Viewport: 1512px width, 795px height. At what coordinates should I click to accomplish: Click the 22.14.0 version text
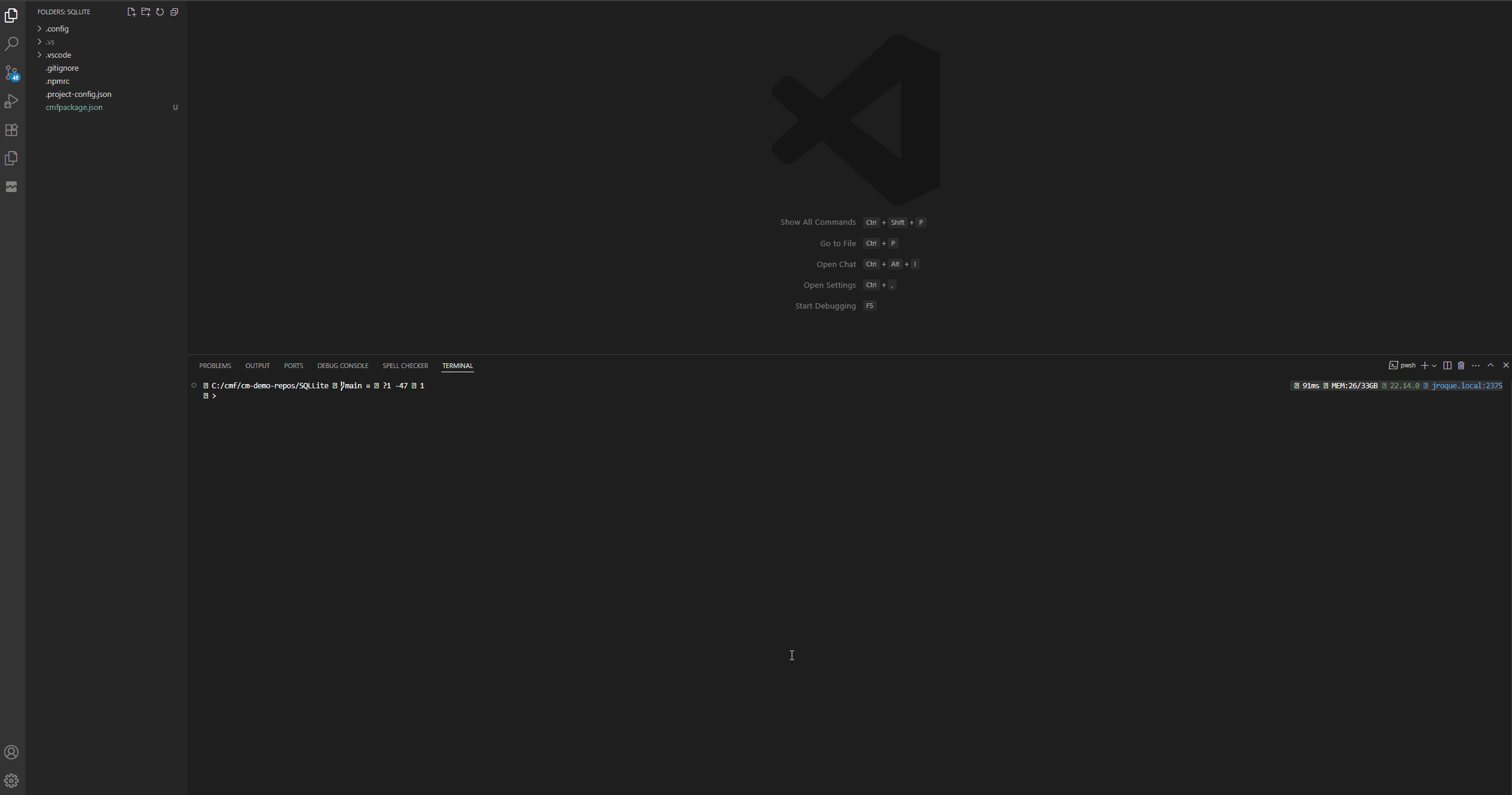pyautogui.click(x=1404, y=386)
